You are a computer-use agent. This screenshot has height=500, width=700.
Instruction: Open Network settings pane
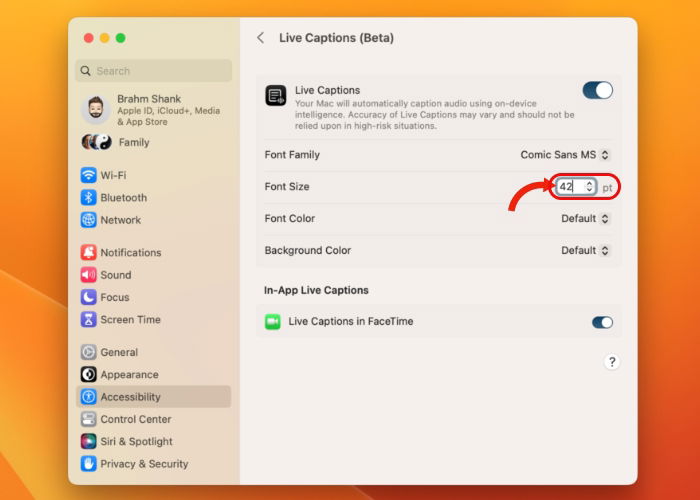click(x=154, y=220)
